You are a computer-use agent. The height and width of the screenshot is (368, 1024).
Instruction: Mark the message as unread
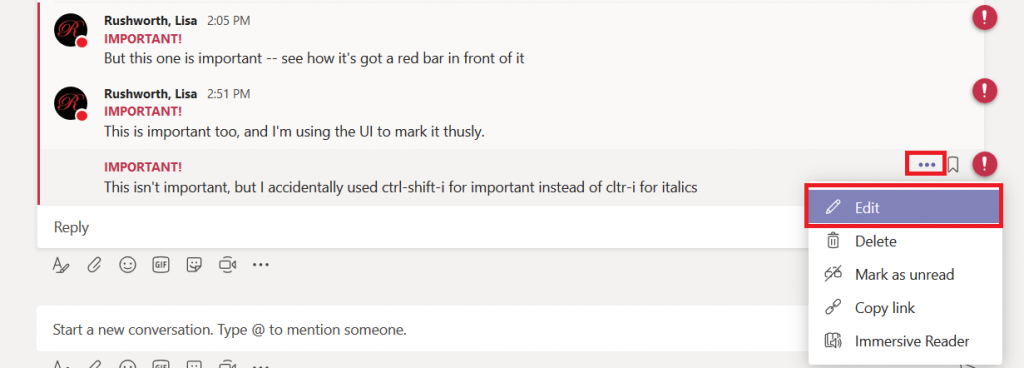tap(904, 275)
